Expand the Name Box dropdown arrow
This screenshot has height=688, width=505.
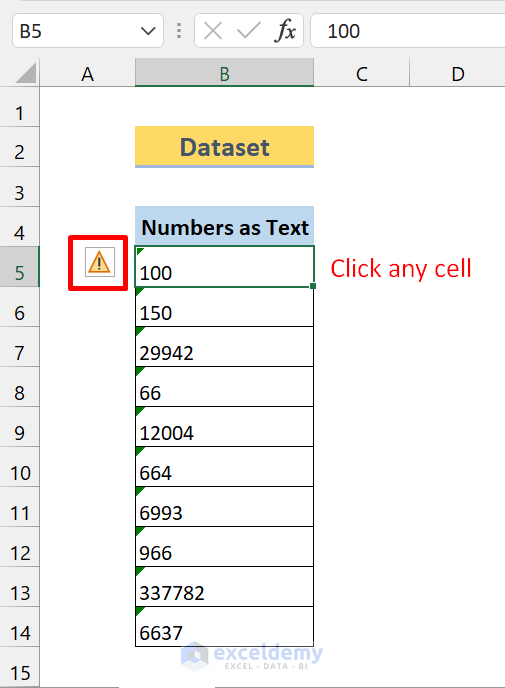coord(148,31)
